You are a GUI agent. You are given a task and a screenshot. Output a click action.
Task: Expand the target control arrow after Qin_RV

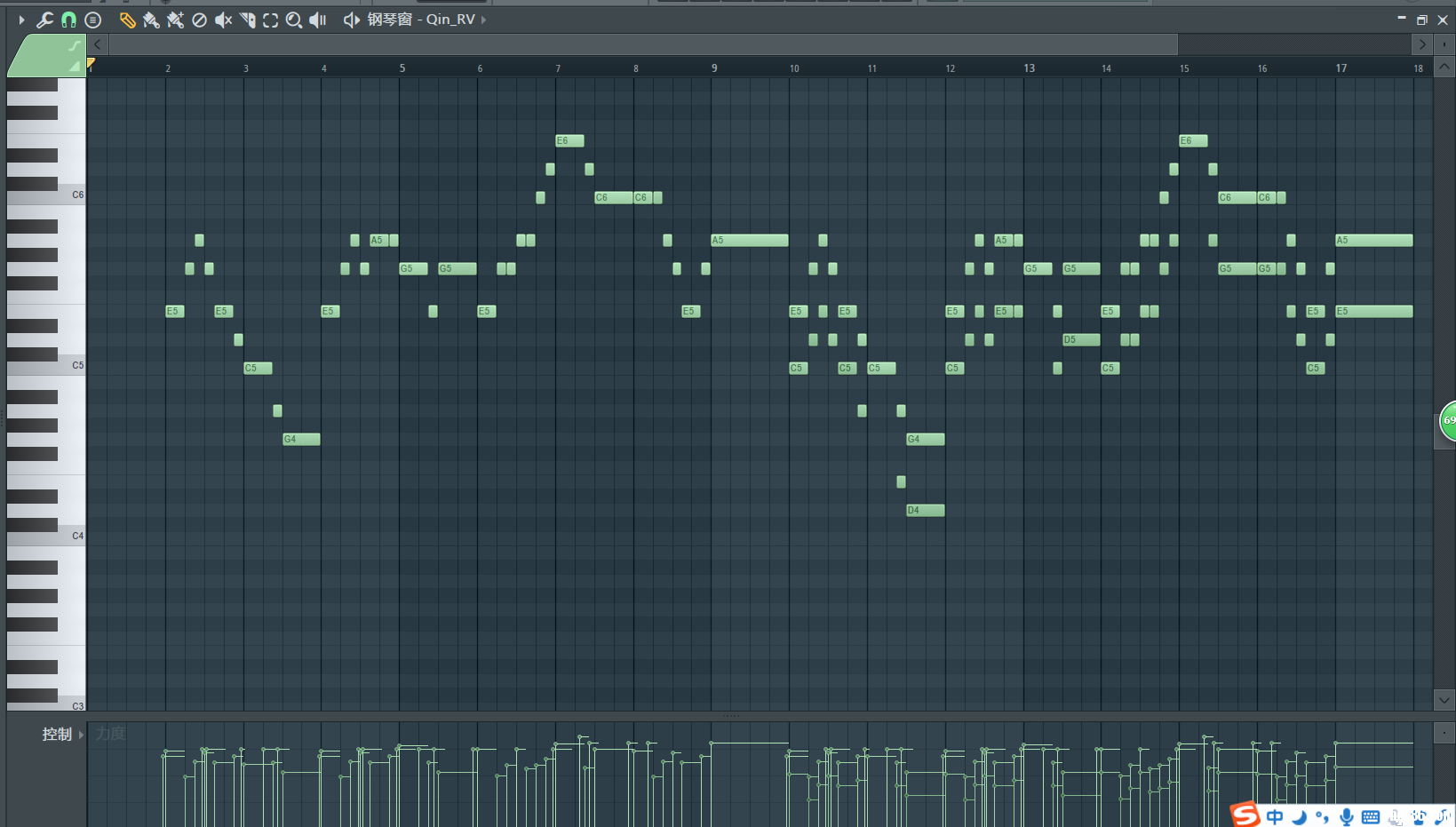click(x=484, y=20)
